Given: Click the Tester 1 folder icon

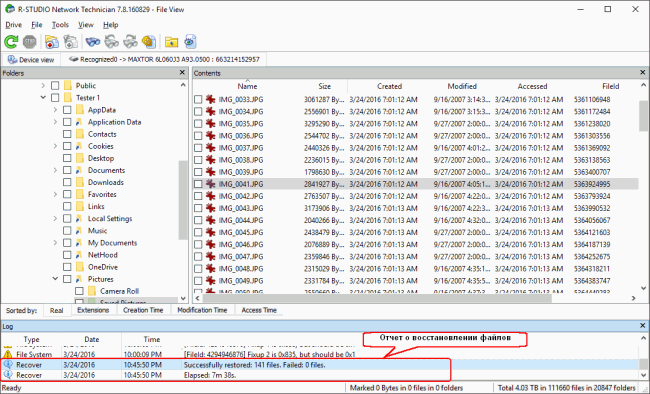Looking at the screenshot, I should coord(68,98).
